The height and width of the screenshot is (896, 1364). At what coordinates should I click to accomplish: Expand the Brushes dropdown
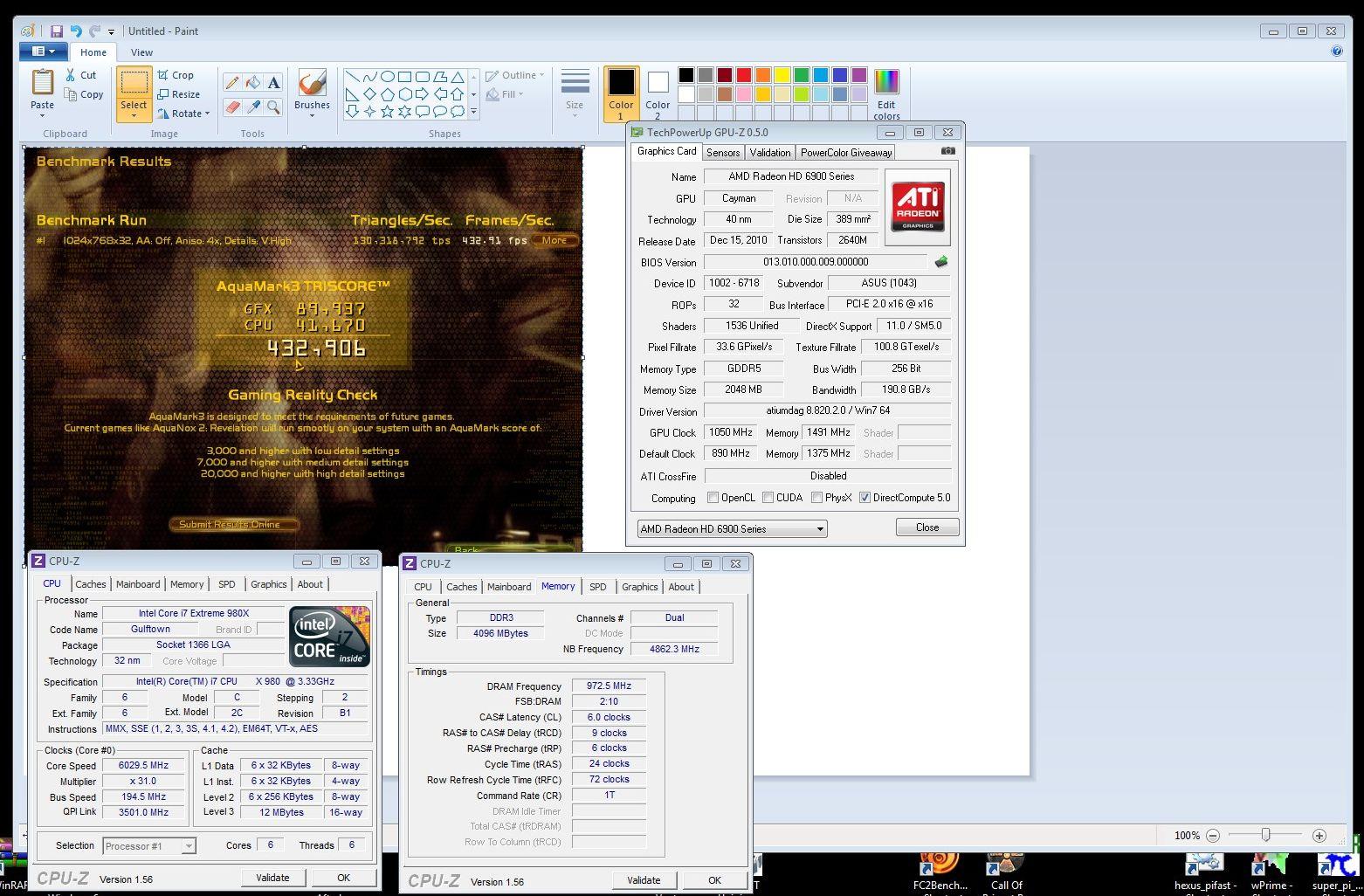(x=312, y=114)
